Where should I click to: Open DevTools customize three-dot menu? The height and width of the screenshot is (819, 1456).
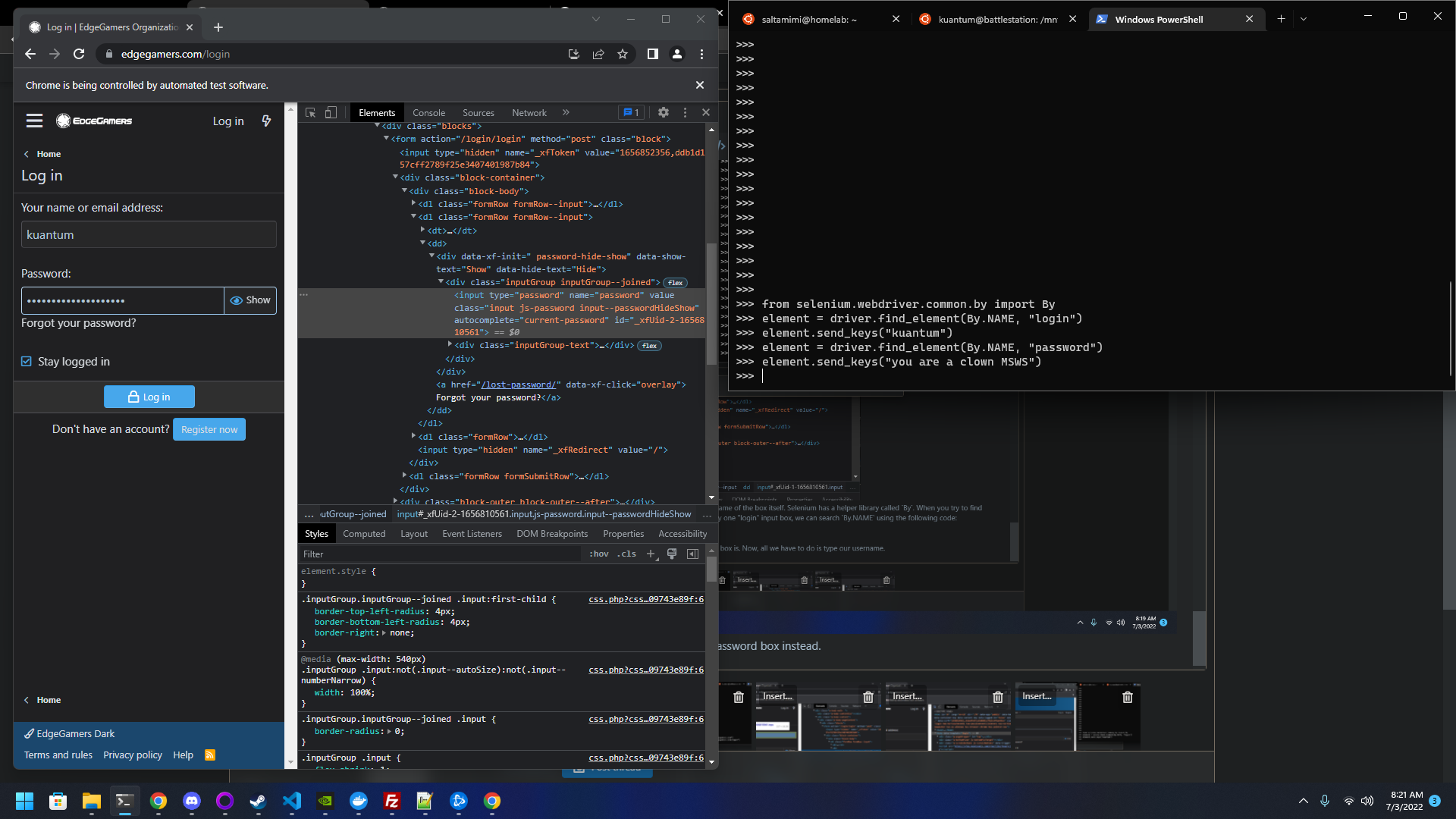click(x=685, y=112)
